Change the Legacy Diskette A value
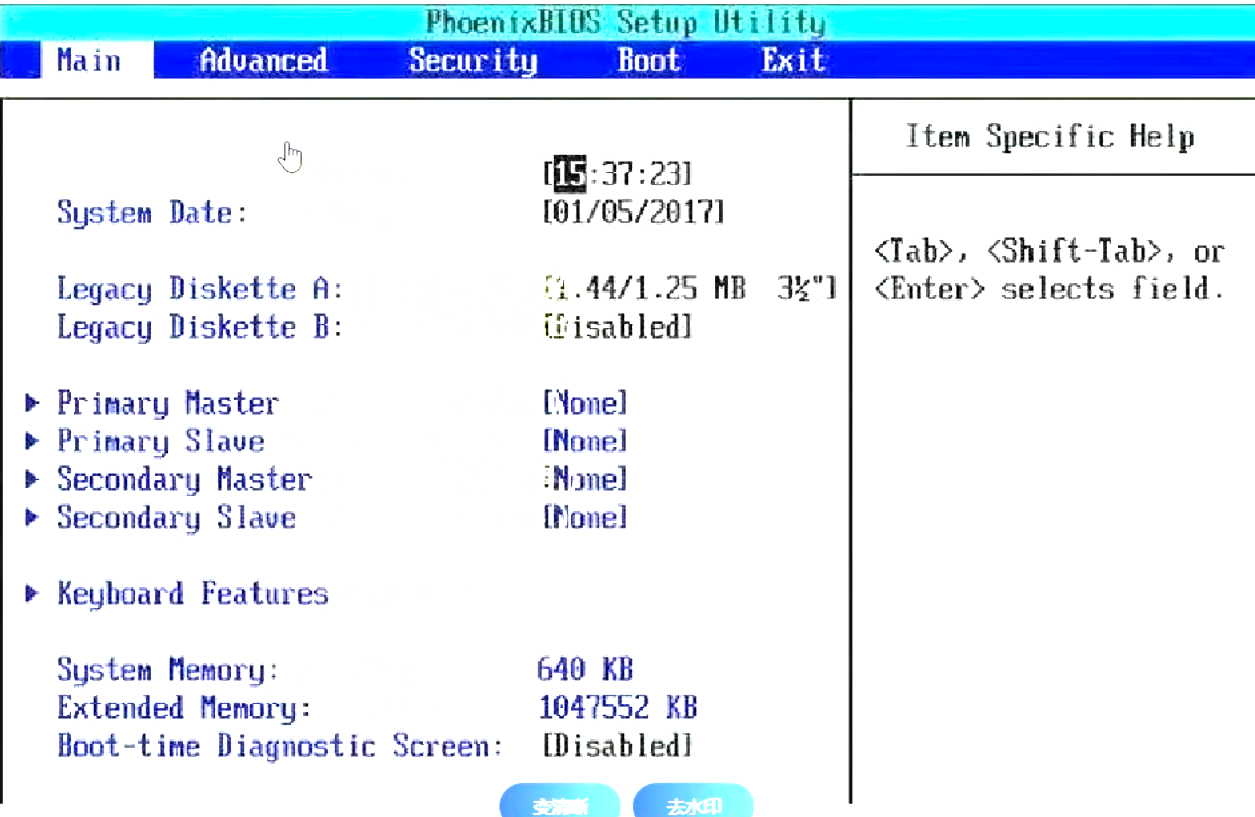Screen dimensions: 1255x817 coord(689,289)
